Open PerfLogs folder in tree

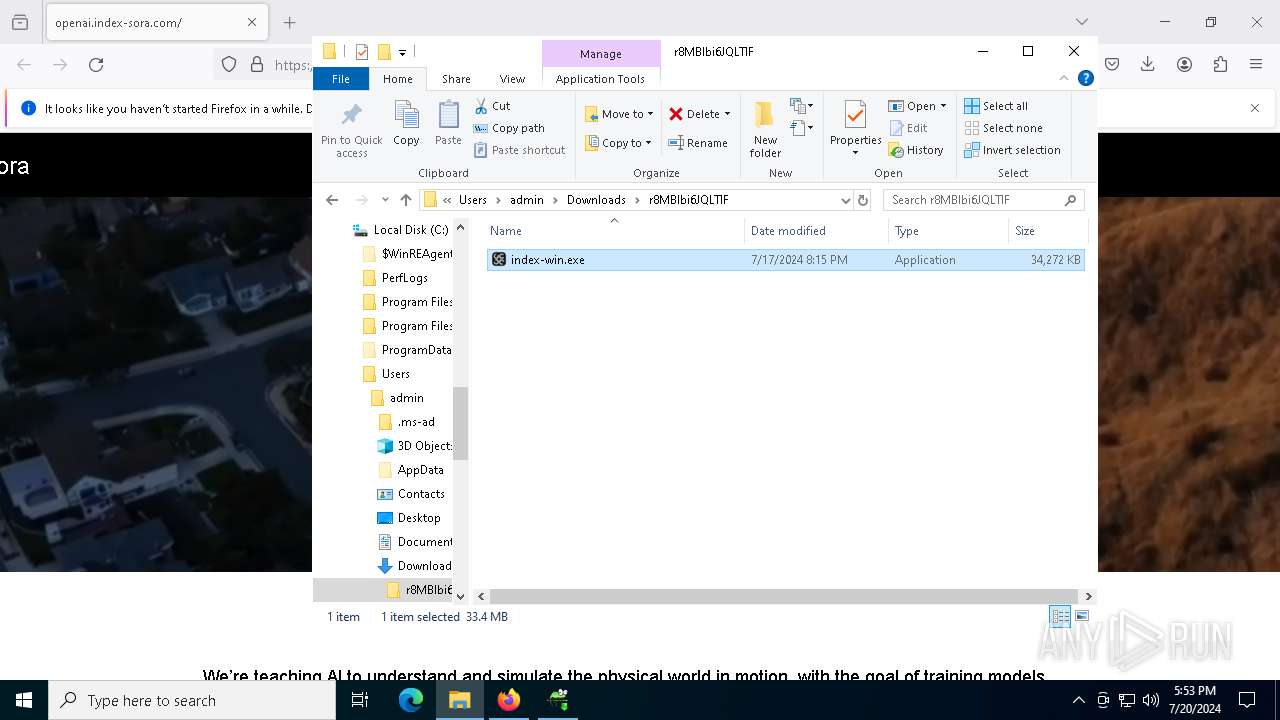point(404,278)
